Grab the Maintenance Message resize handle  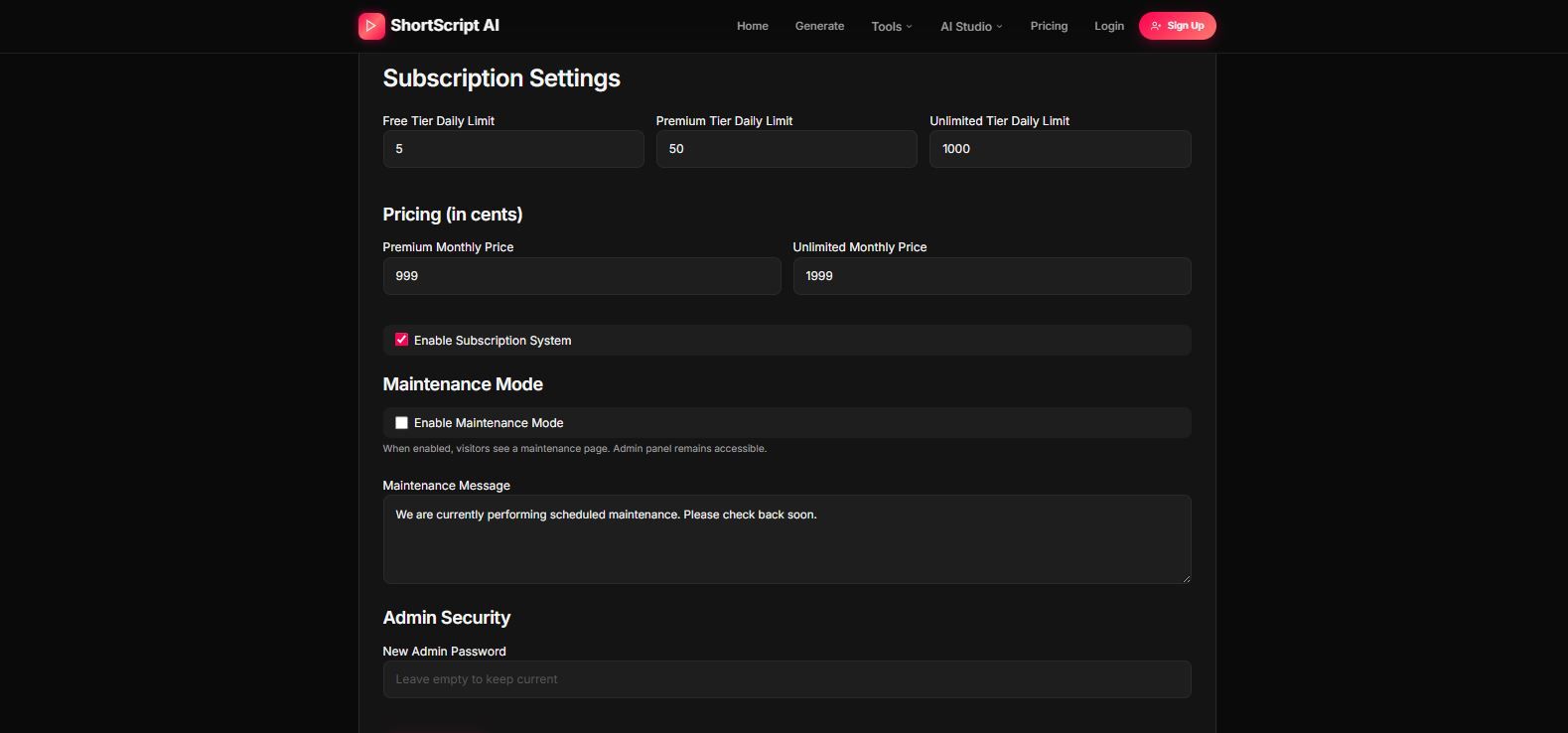point(1185,578)
